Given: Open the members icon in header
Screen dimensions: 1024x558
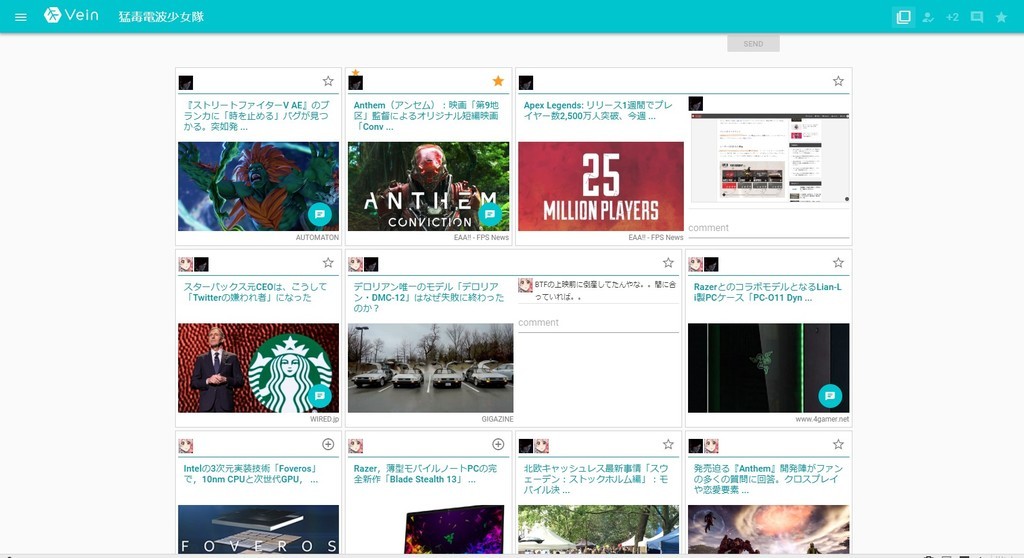Looking at the screenshot, I should [928, 17].
